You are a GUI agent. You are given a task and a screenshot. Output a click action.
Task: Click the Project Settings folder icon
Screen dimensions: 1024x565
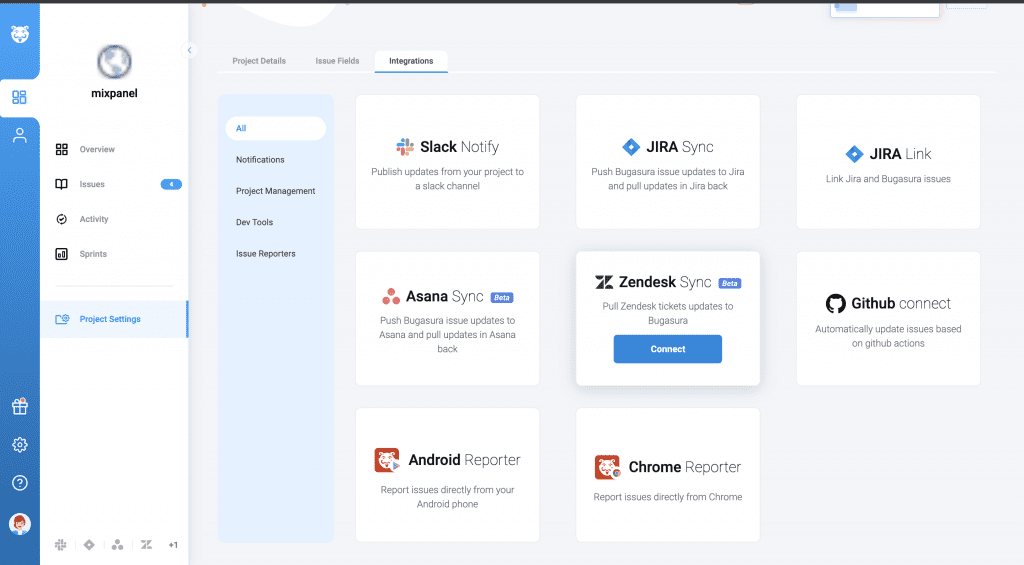tap(62, 319)
